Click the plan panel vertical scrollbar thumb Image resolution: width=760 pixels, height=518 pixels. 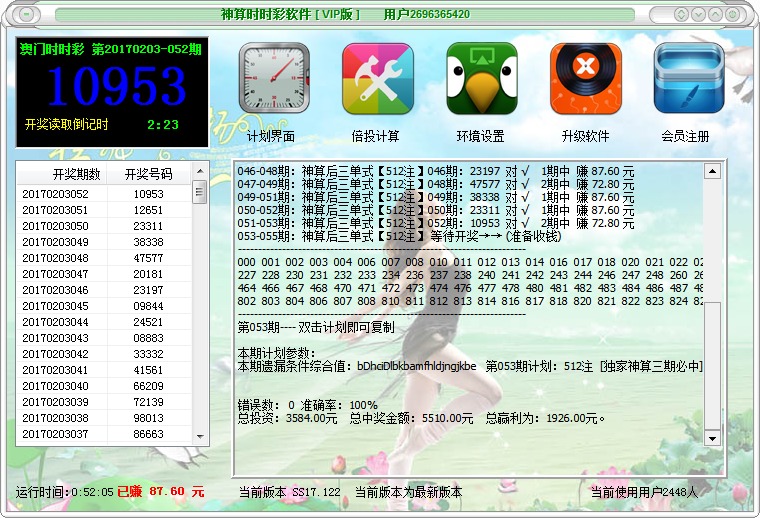tap(712, 366)
